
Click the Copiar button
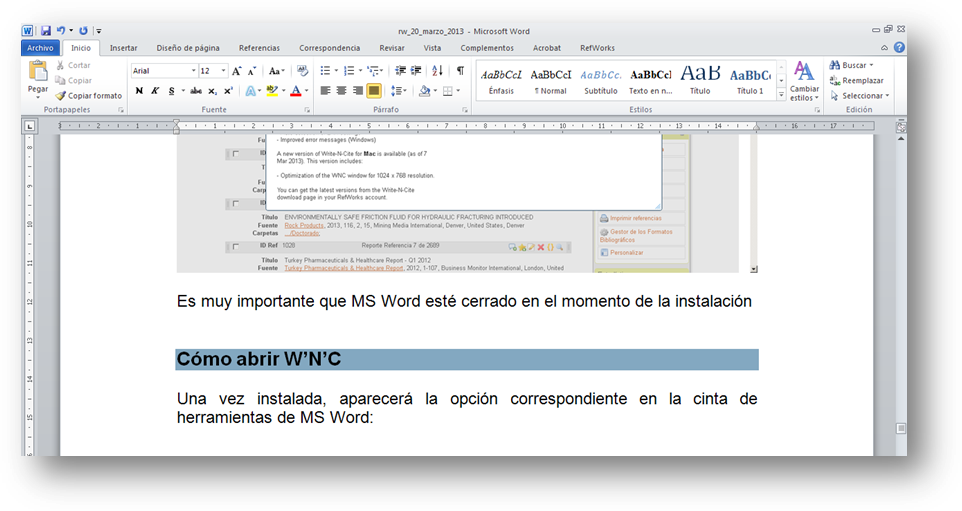pos(73,80)
